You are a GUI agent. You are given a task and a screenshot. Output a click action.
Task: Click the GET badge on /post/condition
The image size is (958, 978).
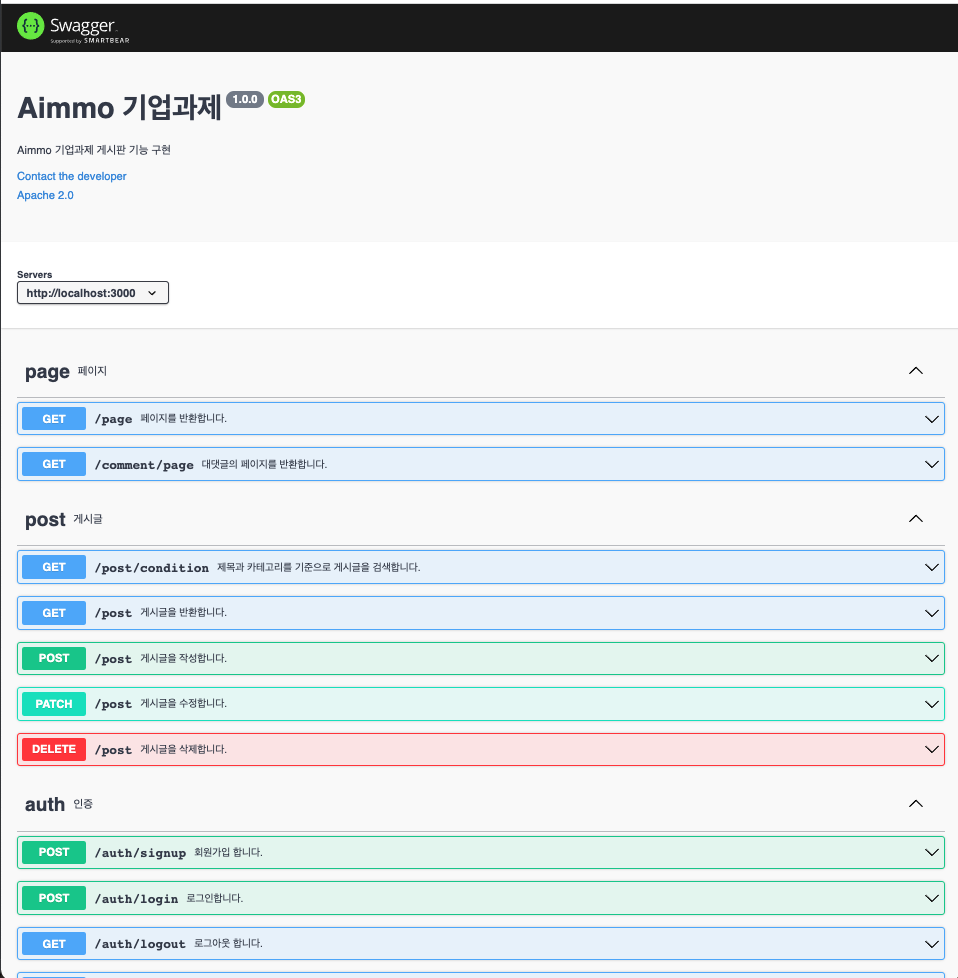tap(53, 567)
